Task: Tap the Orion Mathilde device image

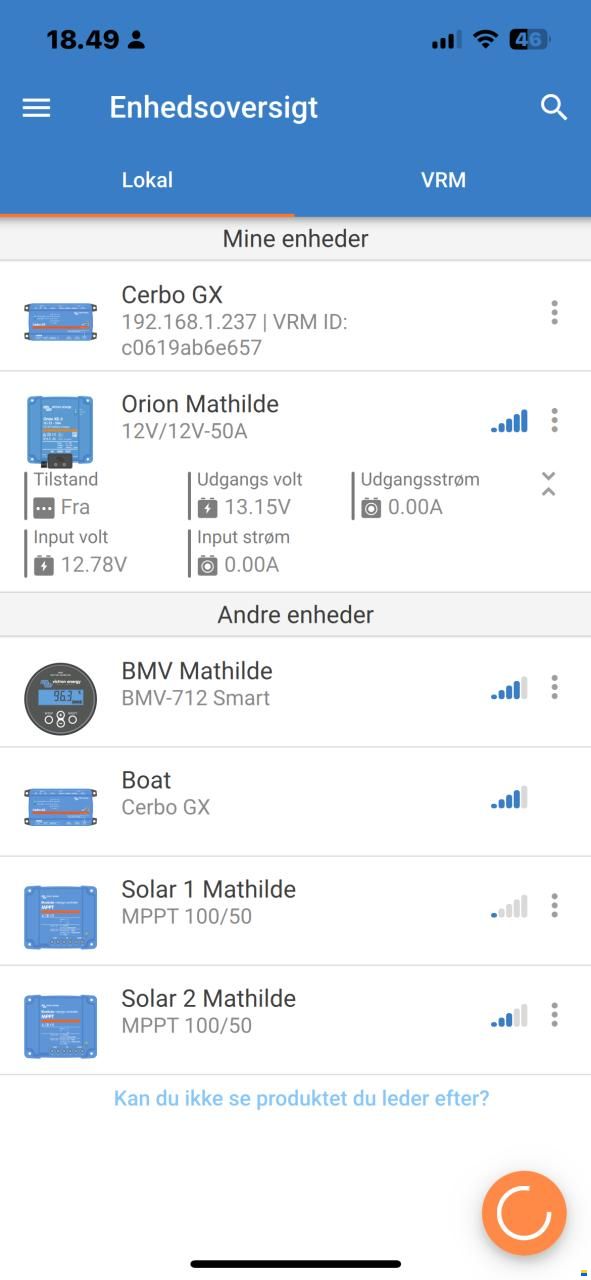Action: click(x=60, y=430)
